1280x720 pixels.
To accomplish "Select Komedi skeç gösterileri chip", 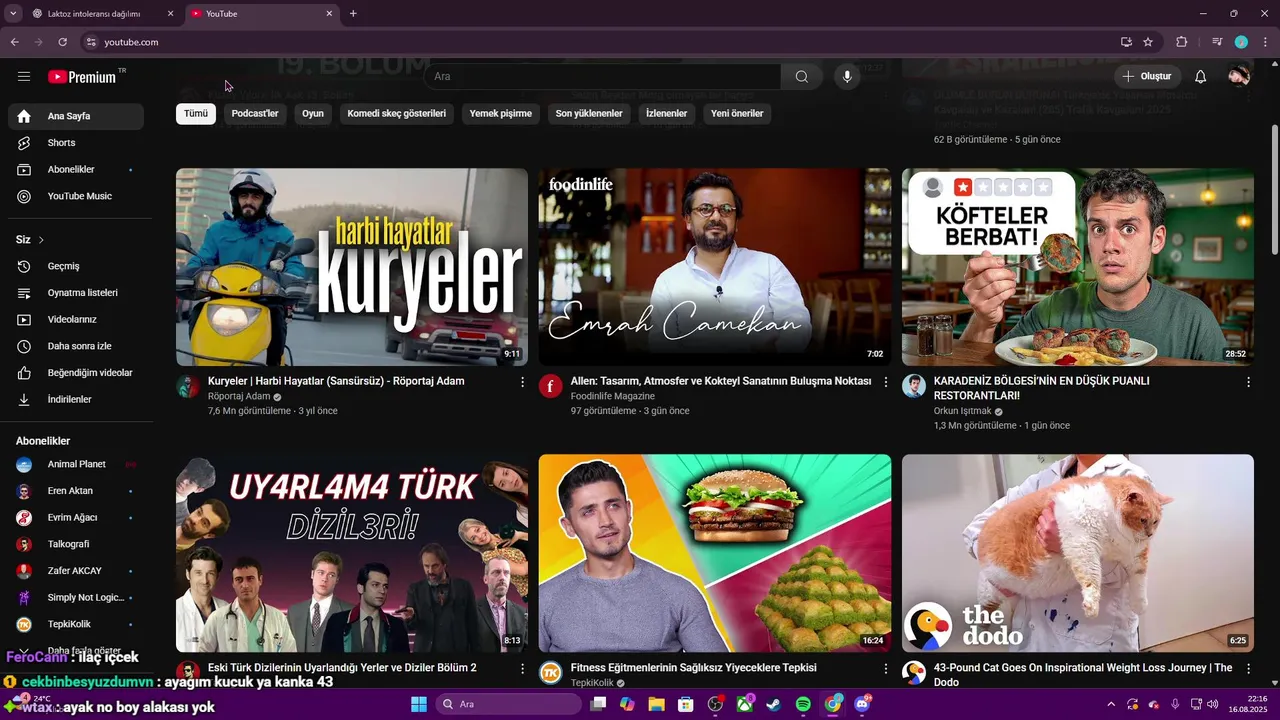I will [397, 114].
